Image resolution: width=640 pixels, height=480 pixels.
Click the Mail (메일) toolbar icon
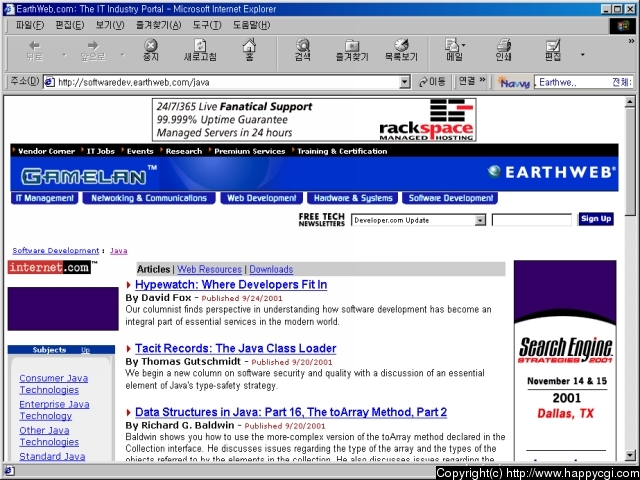click(x=454, y=50)
